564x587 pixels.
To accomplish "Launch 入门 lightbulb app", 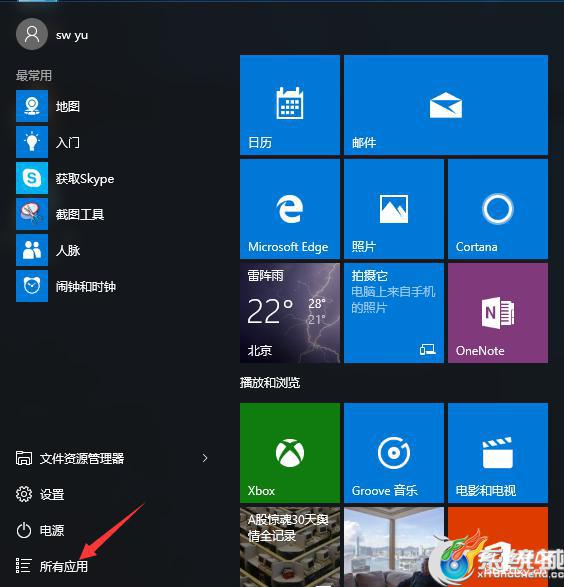I will click(32, 142).
